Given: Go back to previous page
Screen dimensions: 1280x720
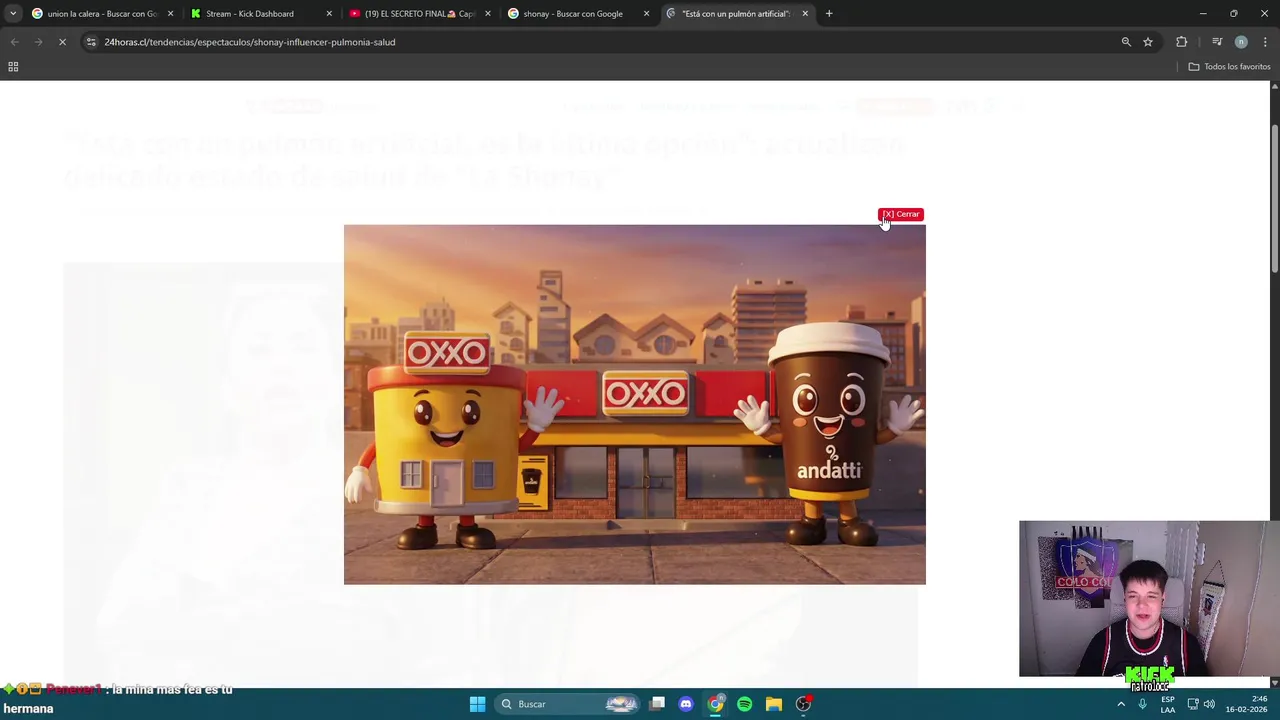Looking at the screenshot, I should point(14,42).
